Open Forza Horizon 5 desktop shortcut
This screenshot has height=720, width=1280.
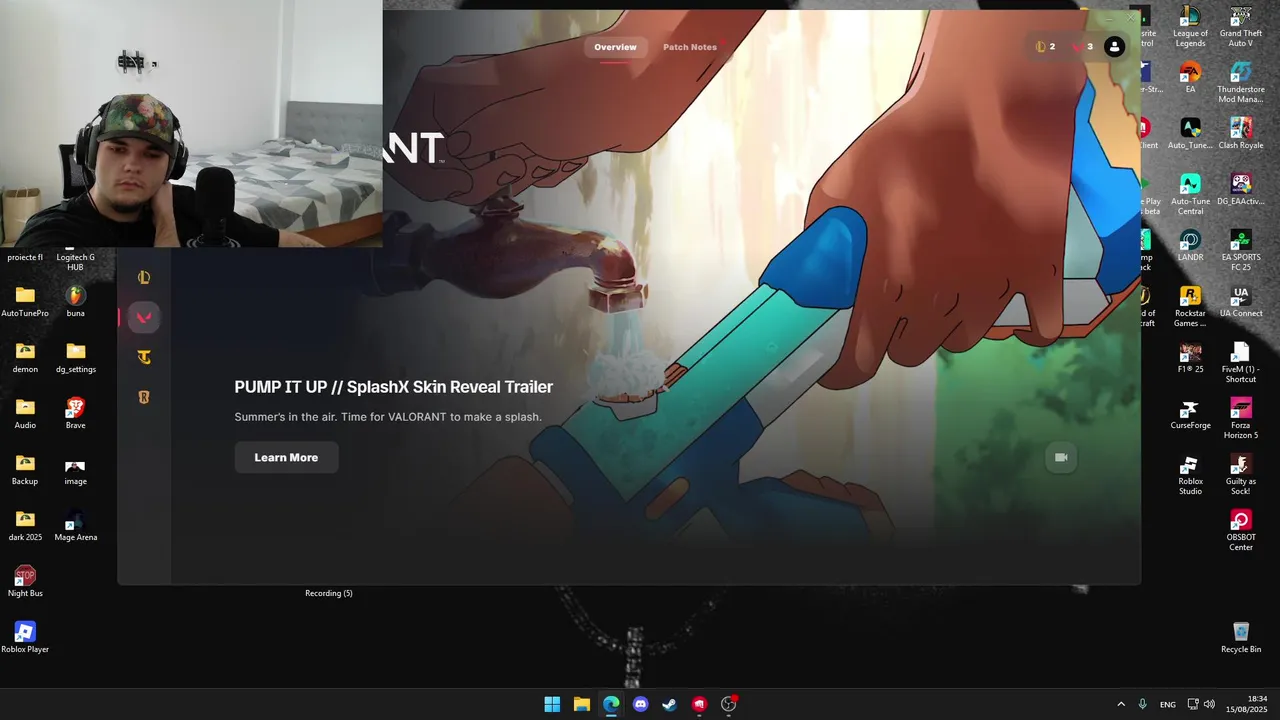point(1241,419)
